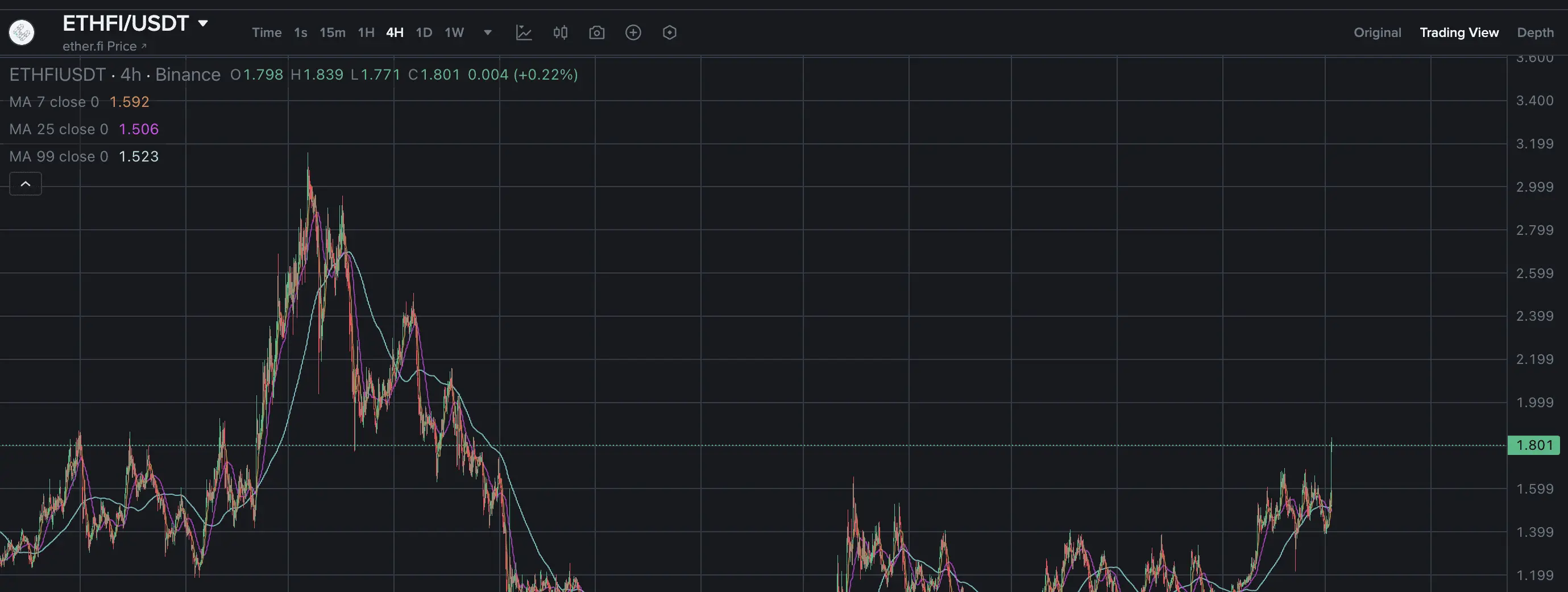Click the 3.400 price axis label
Image resolution: width=1568 pixels, height=592 pixels.
point(1534,101)
